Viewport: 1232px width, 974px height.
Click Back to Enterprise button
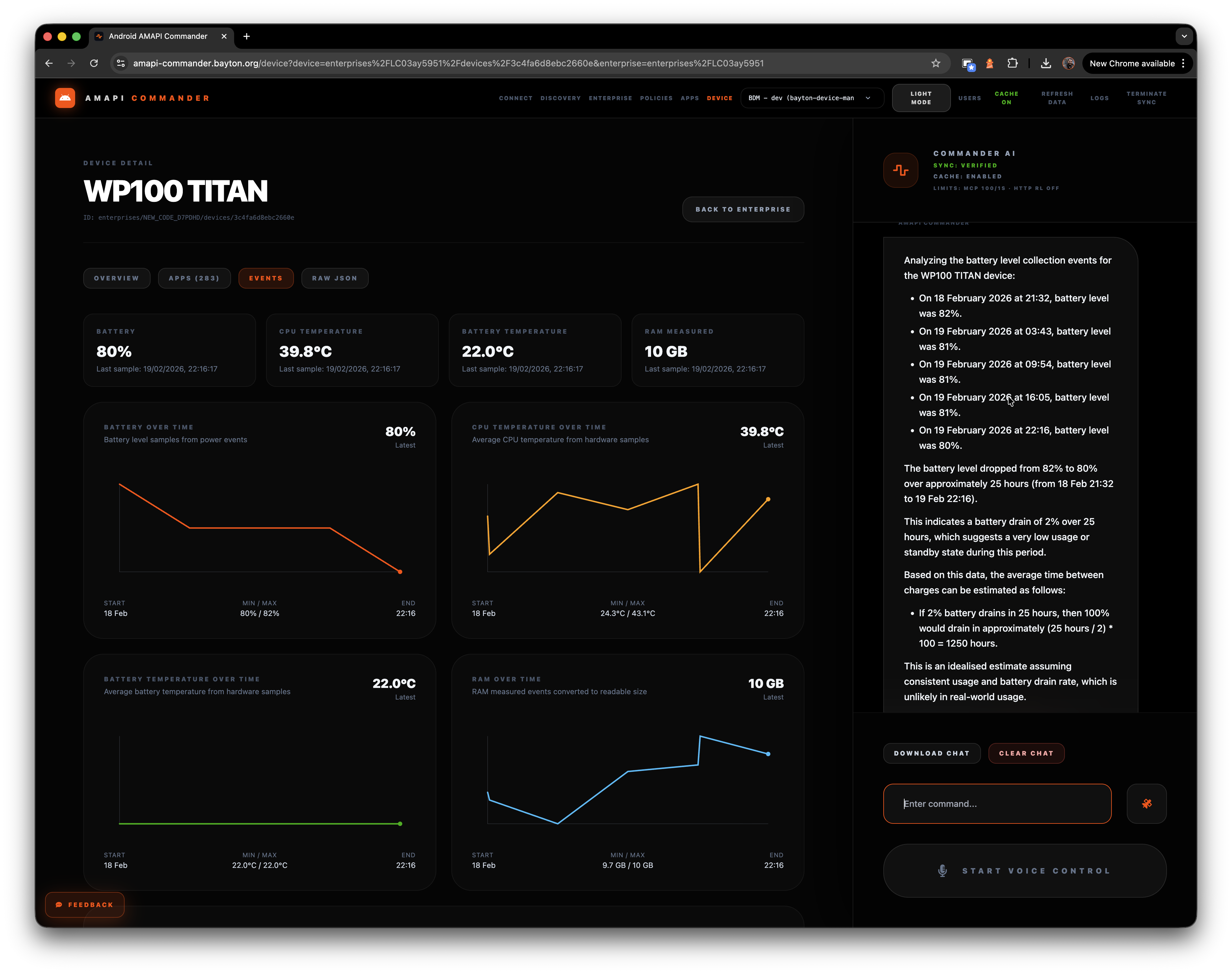[x=743, y=209]
